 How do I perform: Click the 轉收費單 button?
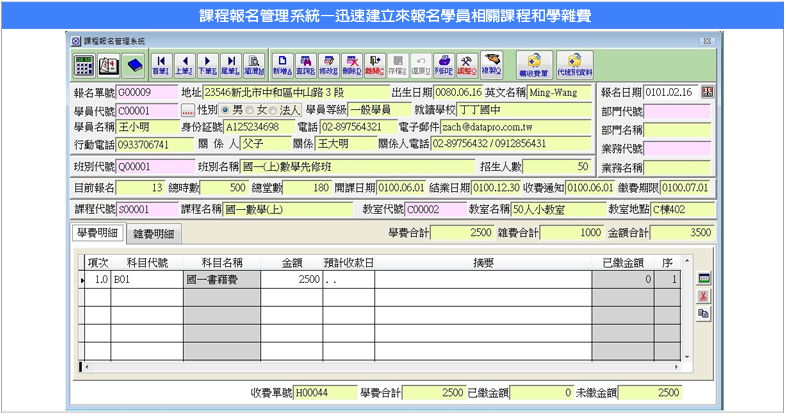pos(535,65)
